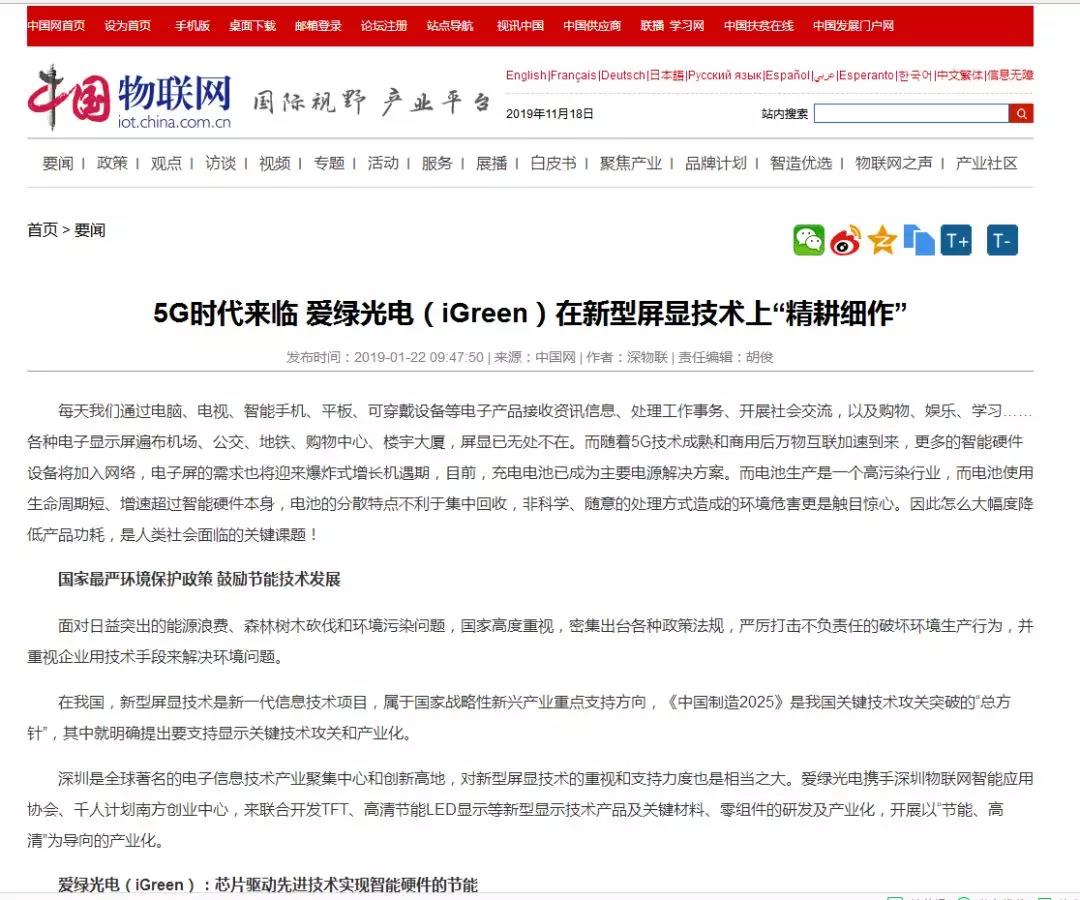1080x900 pixels.
Task: Select 观点 in navigation bar
Action: point(166,163)
